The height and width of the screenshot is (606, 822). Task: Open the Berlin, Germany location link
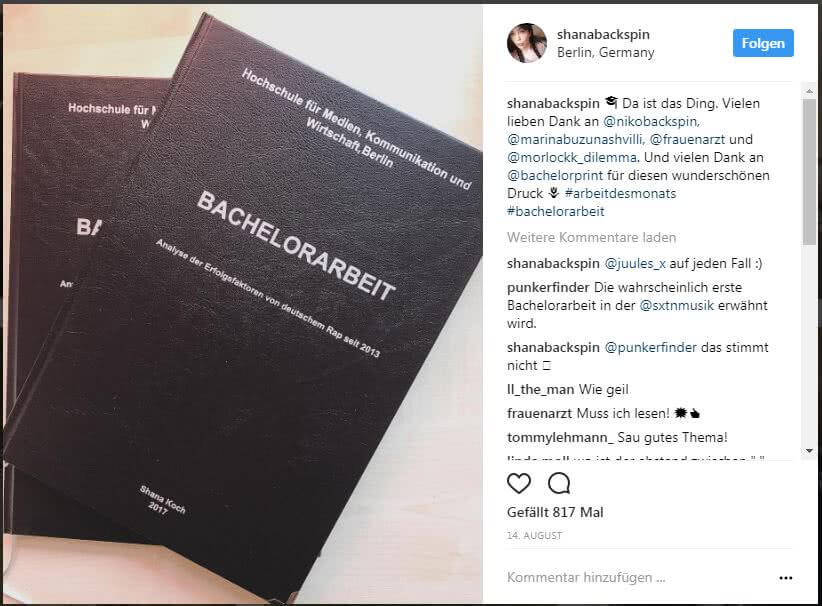tap(605, 52)
